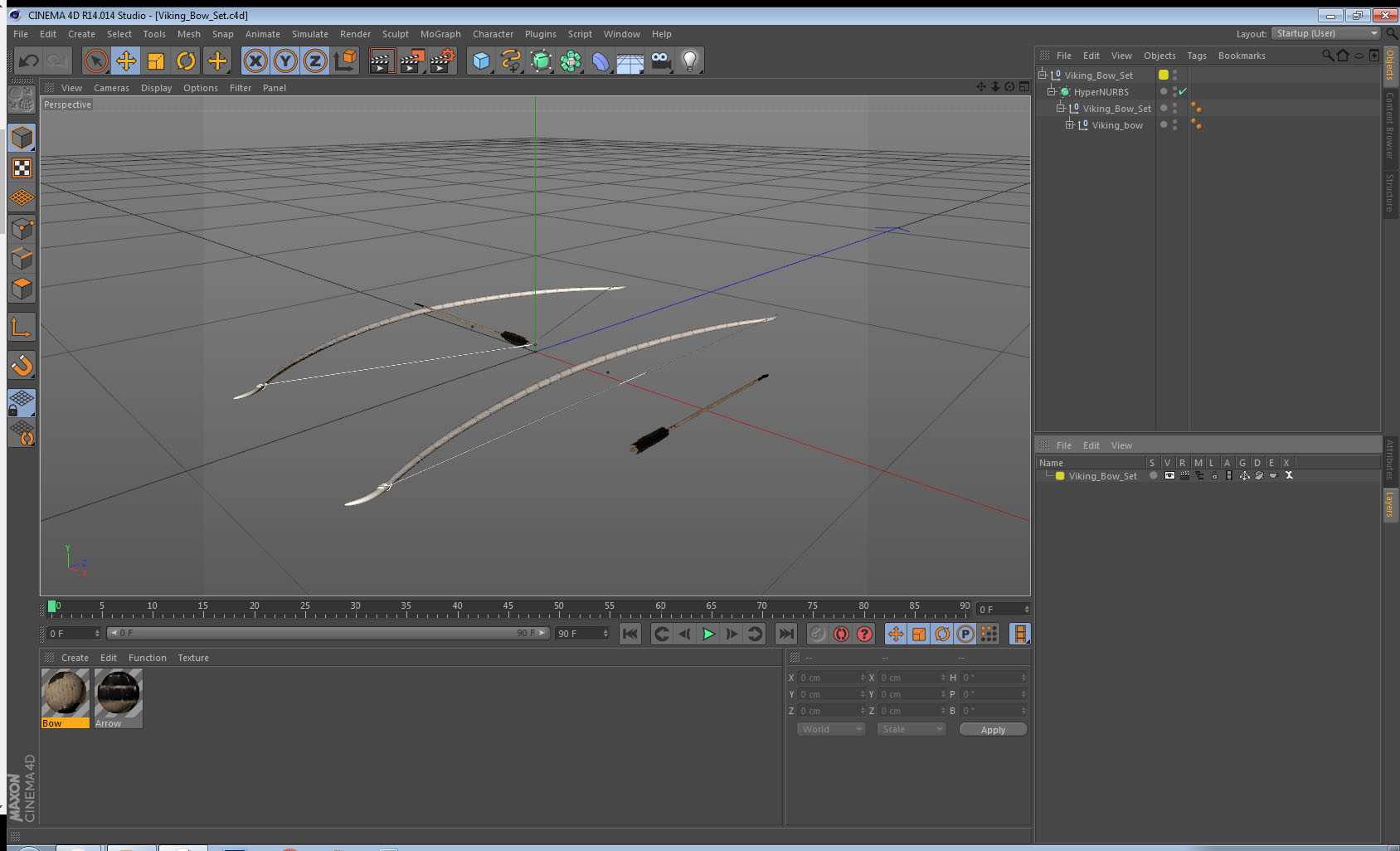Viewport: 1400px width, 851px height.
Task: Open the MoGraph menu
Action: click(x=440, y=34)
